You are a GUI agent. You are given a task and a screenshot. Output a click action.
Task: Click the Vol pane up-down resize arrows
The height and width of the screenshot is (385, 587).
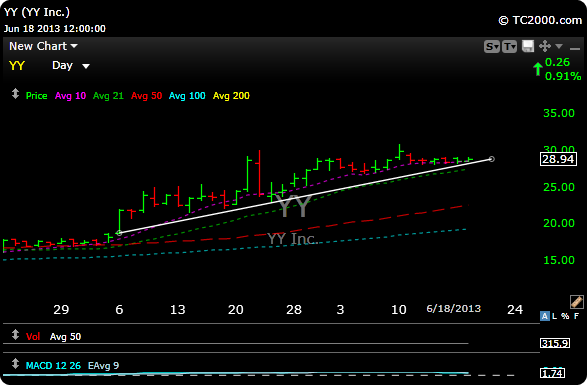click(15, 334)
